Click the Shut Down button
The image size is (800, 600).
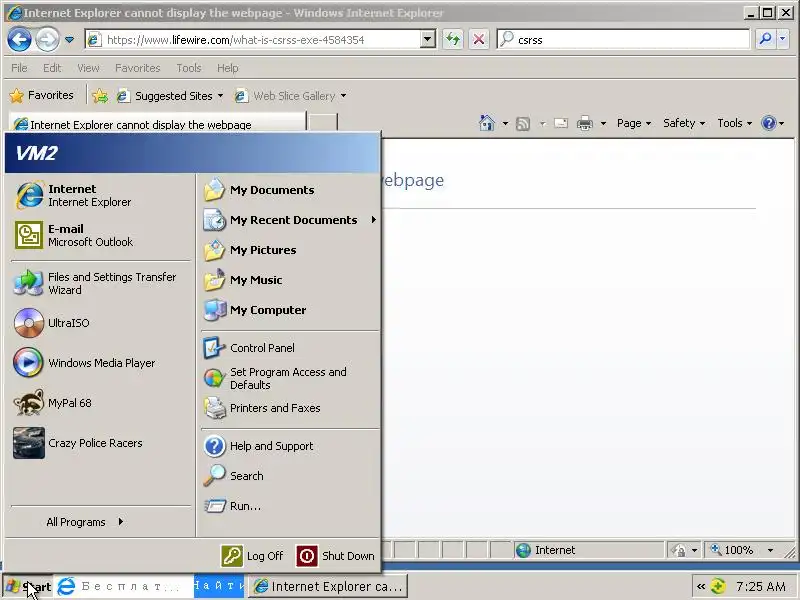pyautogui.click(x=336, y=556)
